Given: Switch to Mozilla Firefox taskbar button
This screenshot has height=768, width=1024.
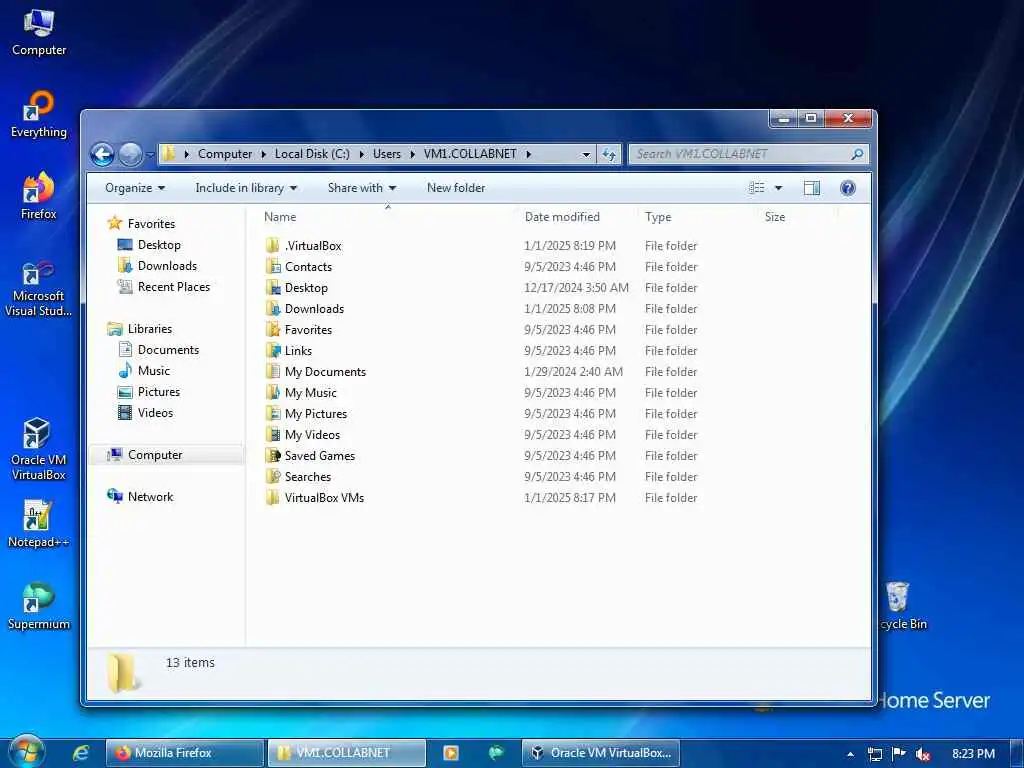Looking at the screenshot, I should [x=185, y=753].
